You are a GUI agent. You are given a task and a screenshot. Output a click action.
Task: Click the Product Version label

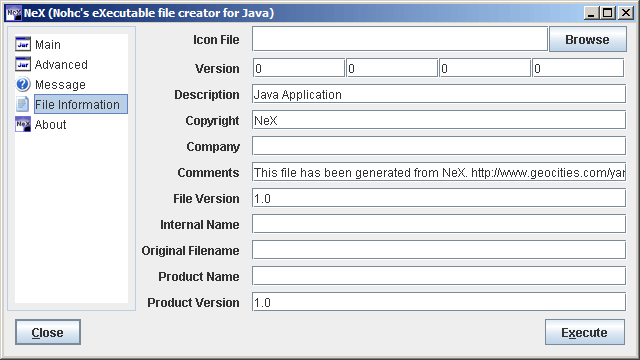pos(193,302)
